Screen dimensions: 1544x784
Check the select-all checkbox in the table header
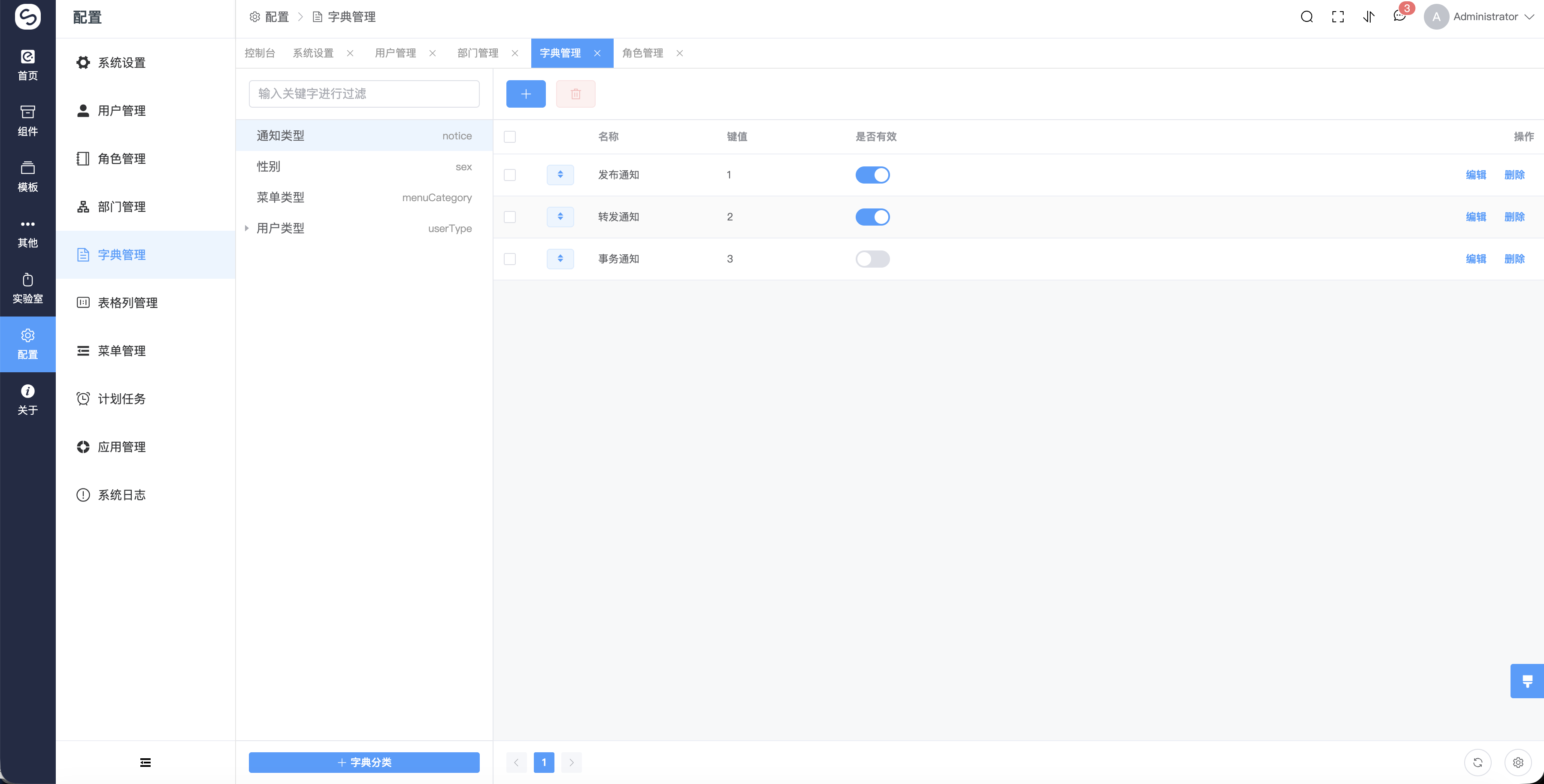pyautogui.click(x=510, y=136)
